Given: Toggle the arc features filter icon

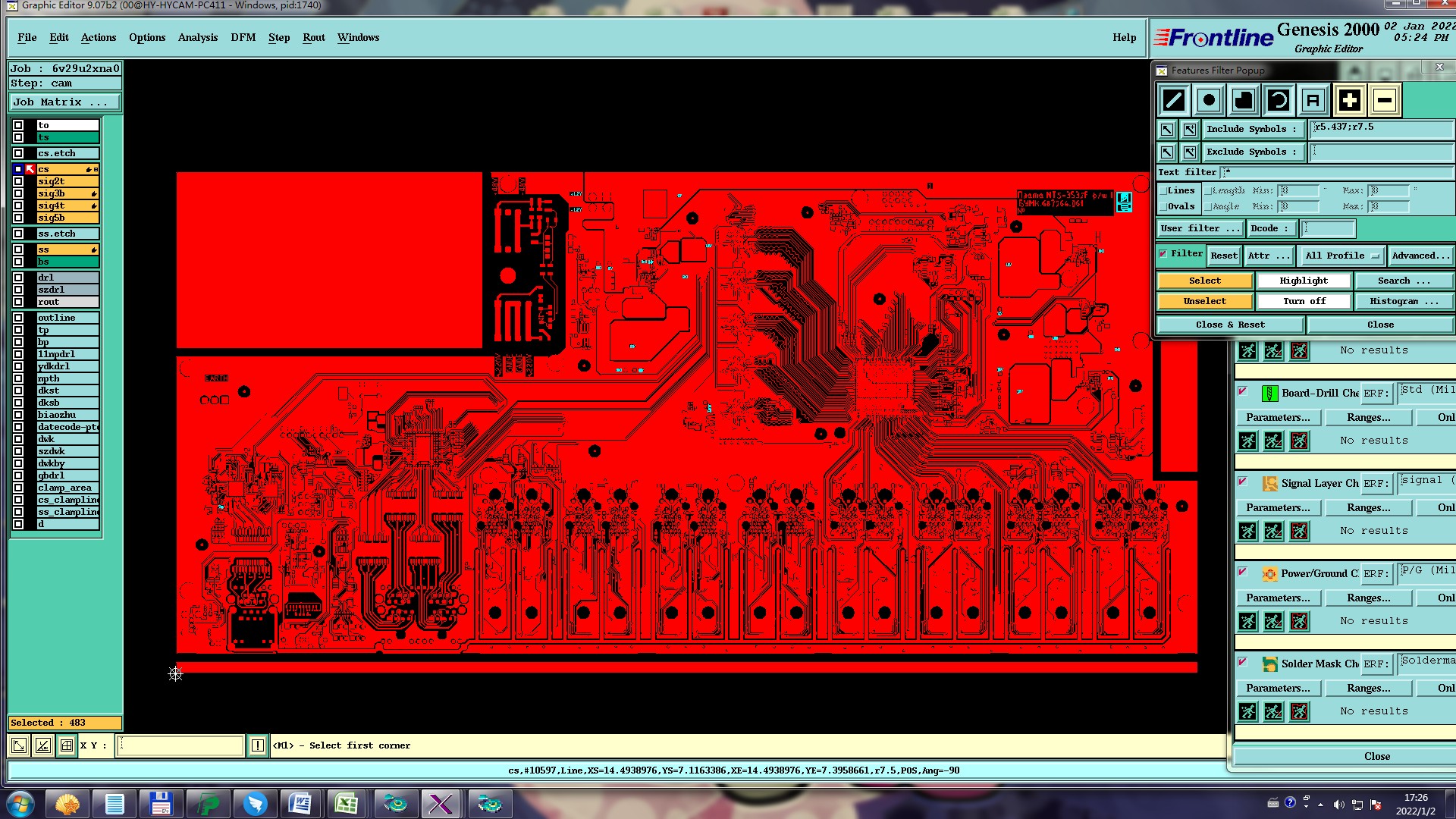Looking at the screenshot, I should coord(1279,100).
